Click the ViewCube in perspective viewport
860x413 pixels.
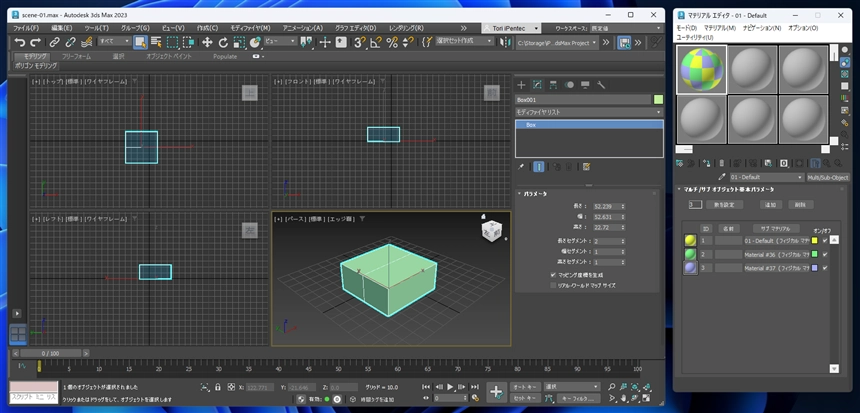click(x=490, y=231)
